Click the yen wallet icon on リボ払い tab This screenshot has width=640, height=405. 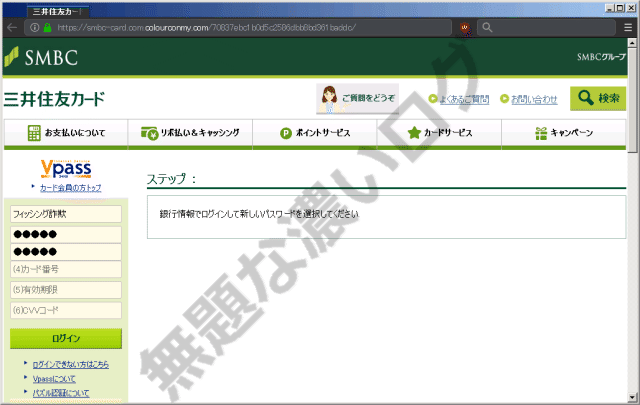tap(149, 133)
